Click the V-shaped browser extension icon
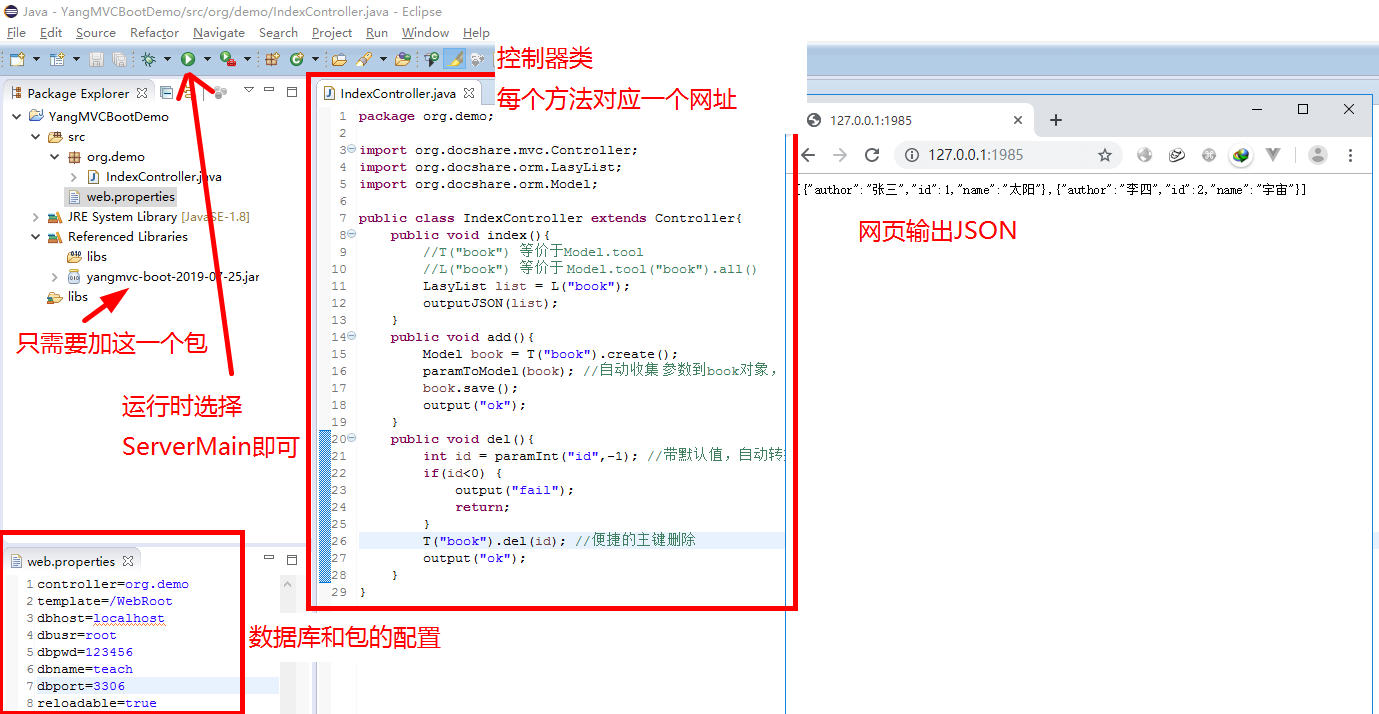Screen dimensions: 1379x714 [x=1273, y=155]
